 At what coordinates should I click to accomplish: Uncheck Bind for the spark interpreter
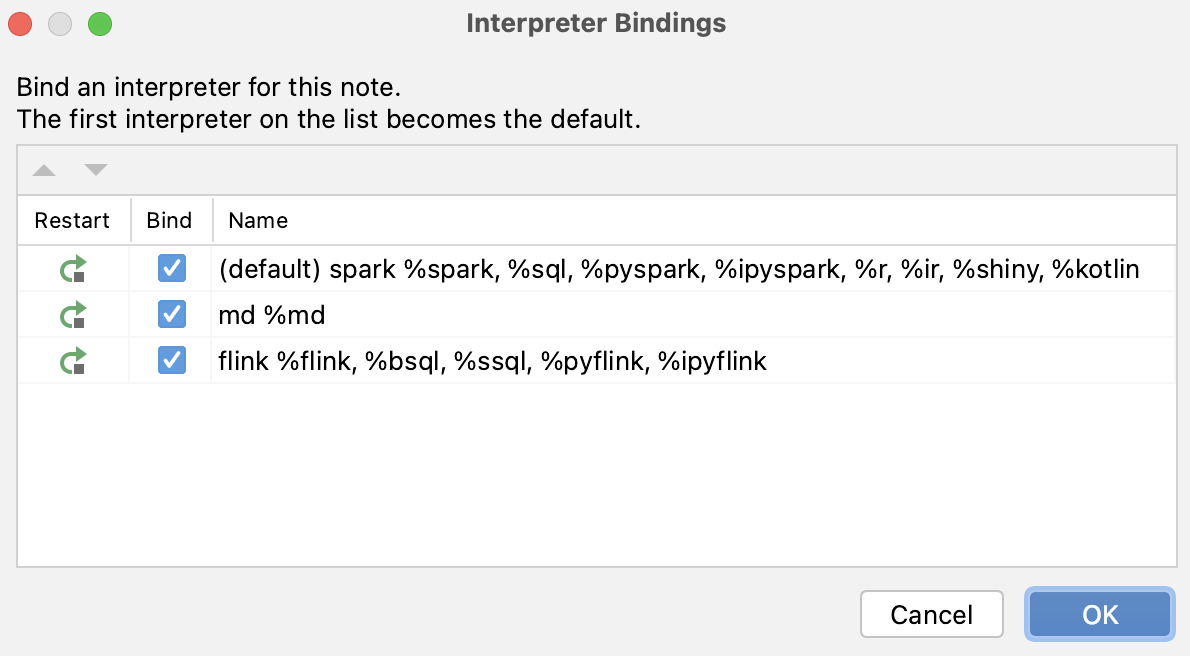172,268
